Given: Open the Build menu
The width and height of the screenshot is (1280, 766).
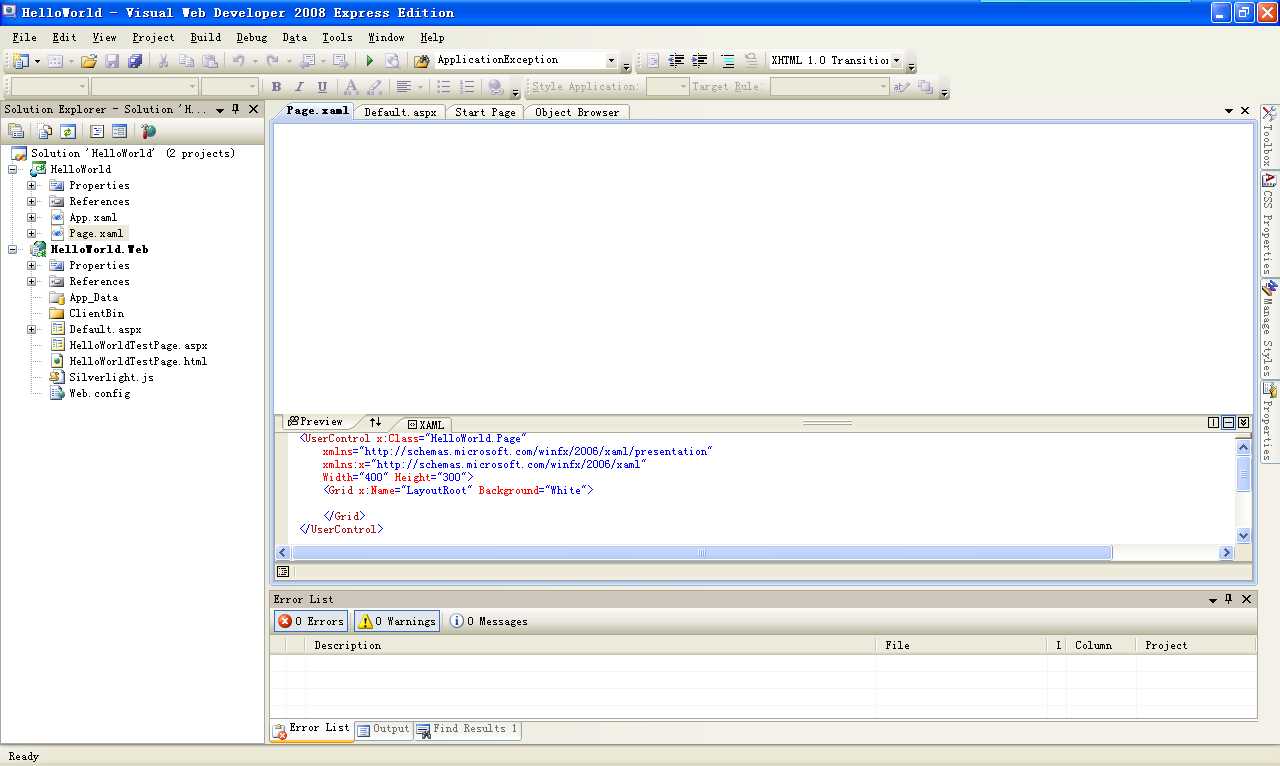Looking at the screenshot, I should pos(206,37).
